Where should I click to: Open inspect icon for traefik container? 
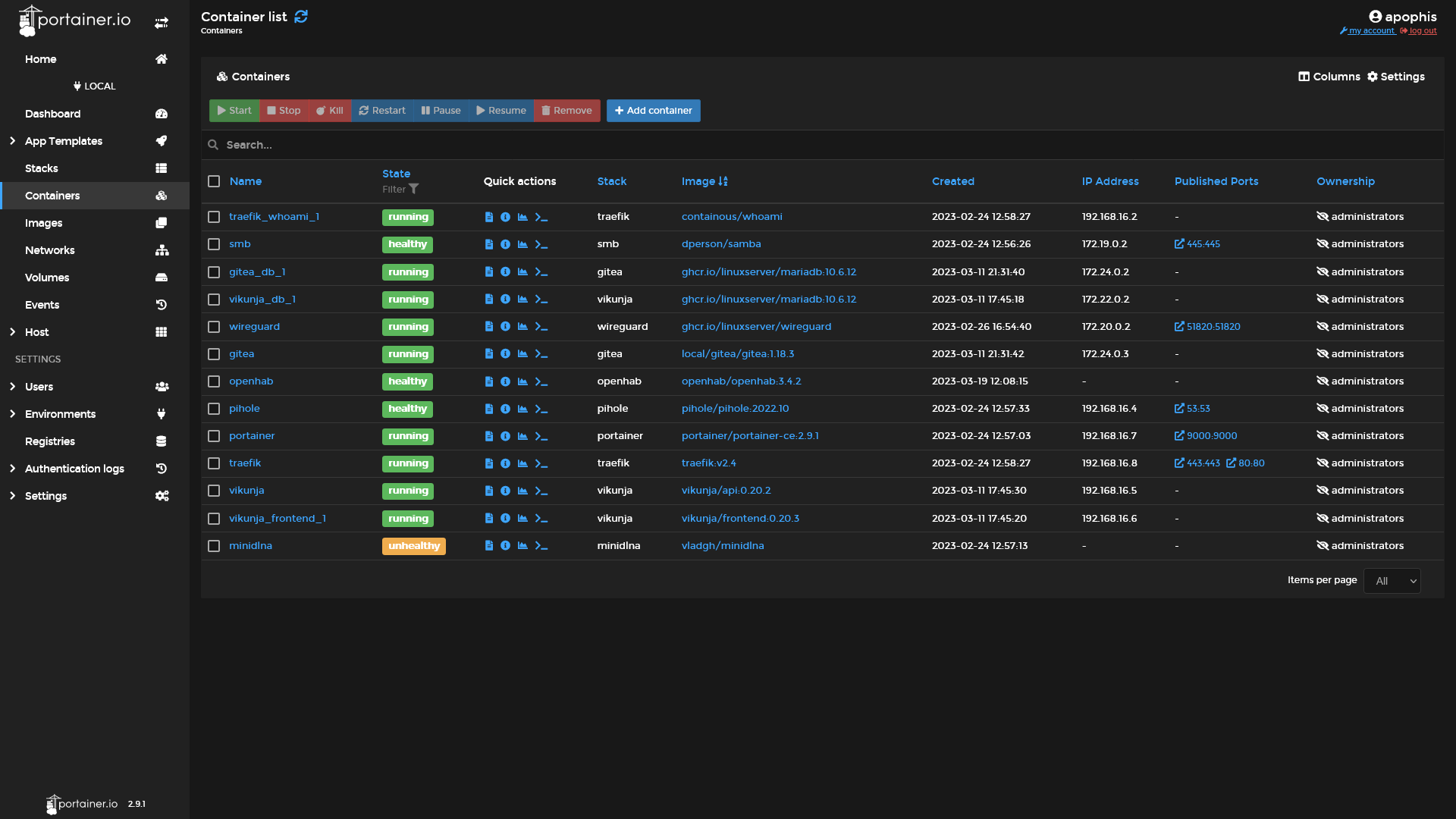click(505, 463)
